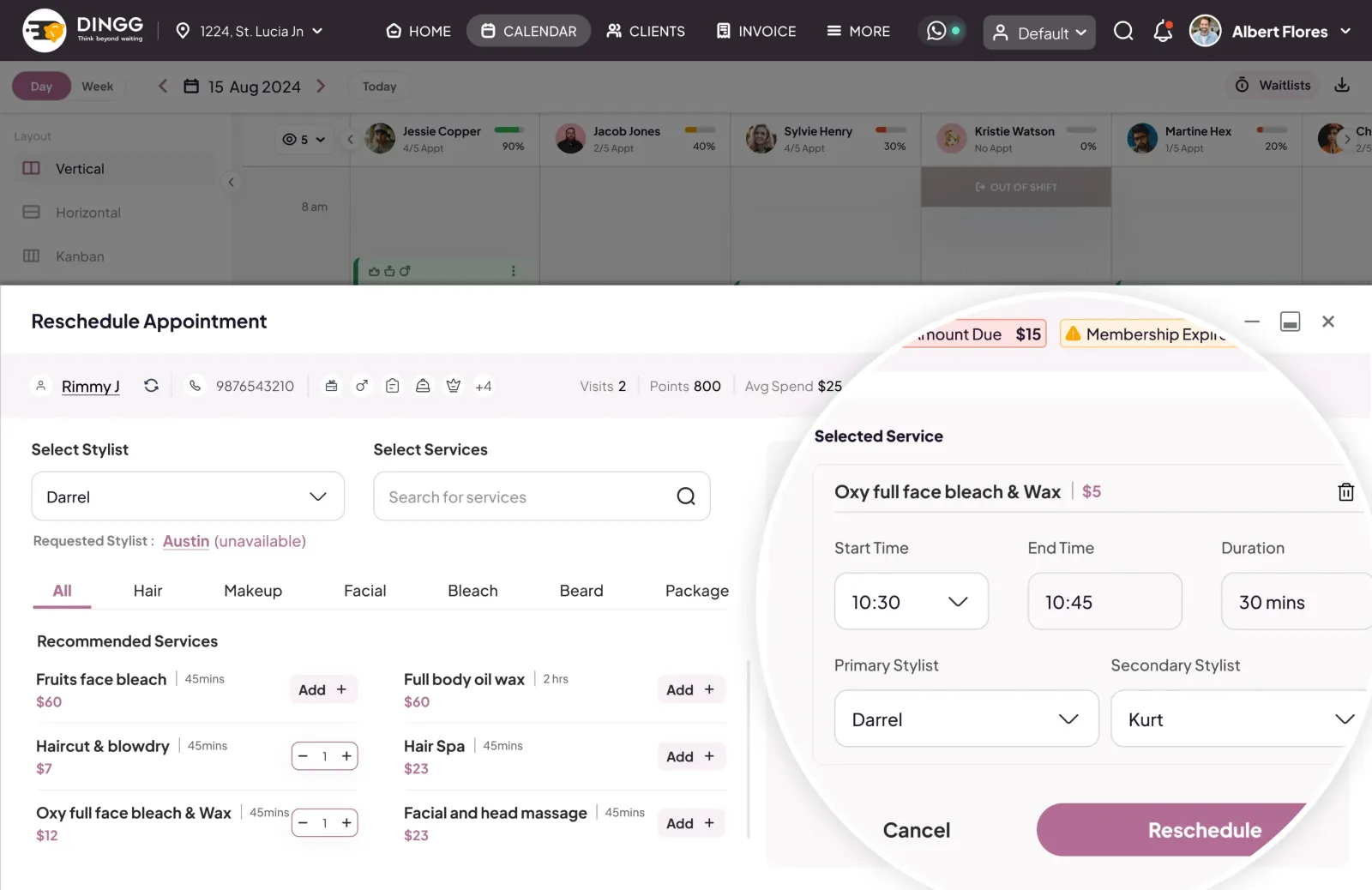This screenshot has height=890, width=1372.
Task: Open Waitlists
Action: pyautogui.click(x=1273, y=85)
